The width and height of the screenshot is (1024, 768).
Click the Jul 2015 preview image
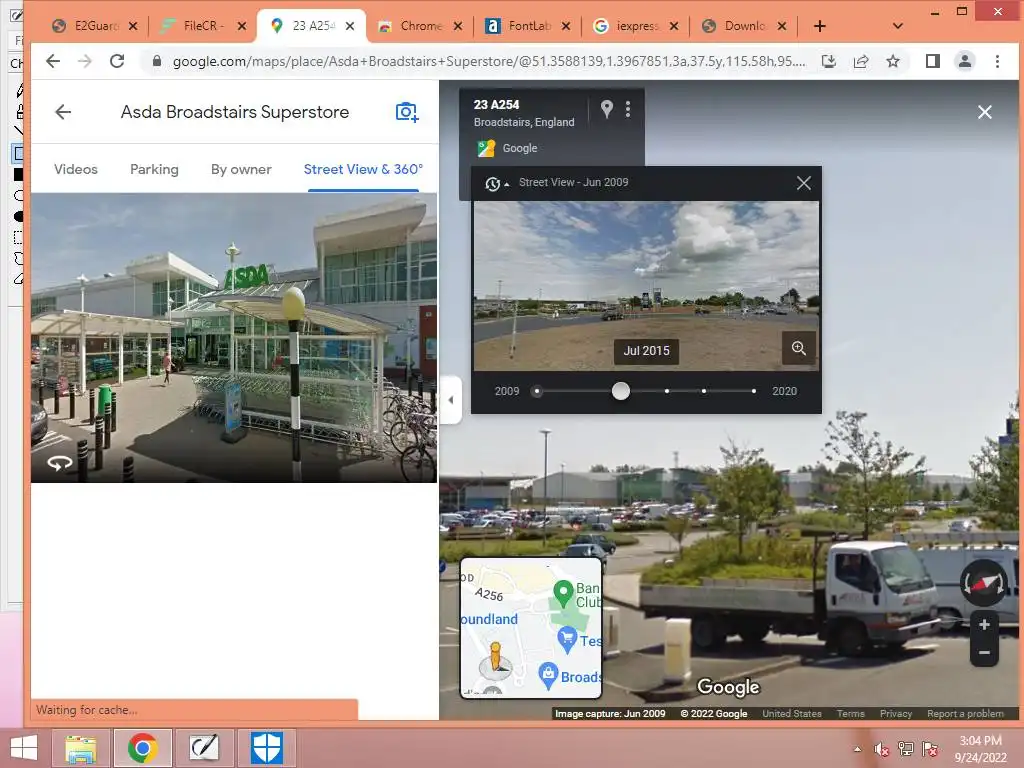point(646,285)
